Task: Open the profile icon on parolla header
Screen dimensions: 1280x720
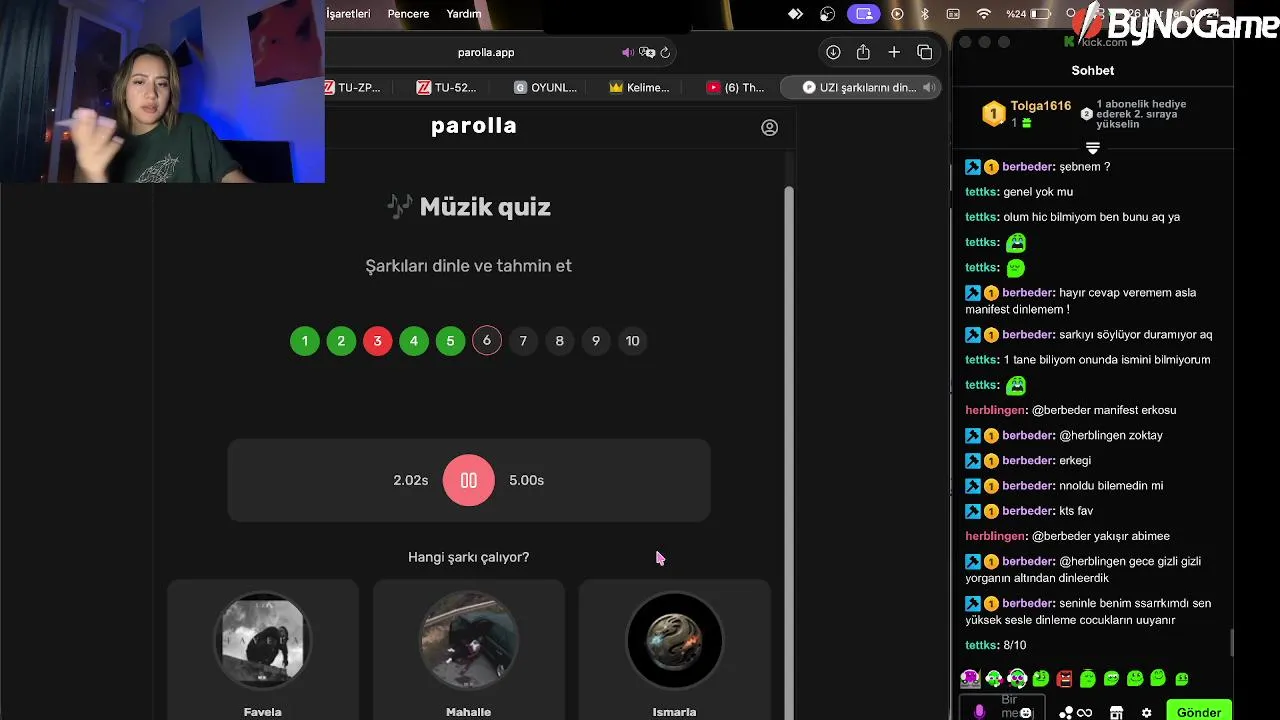Action: (769, 127)
